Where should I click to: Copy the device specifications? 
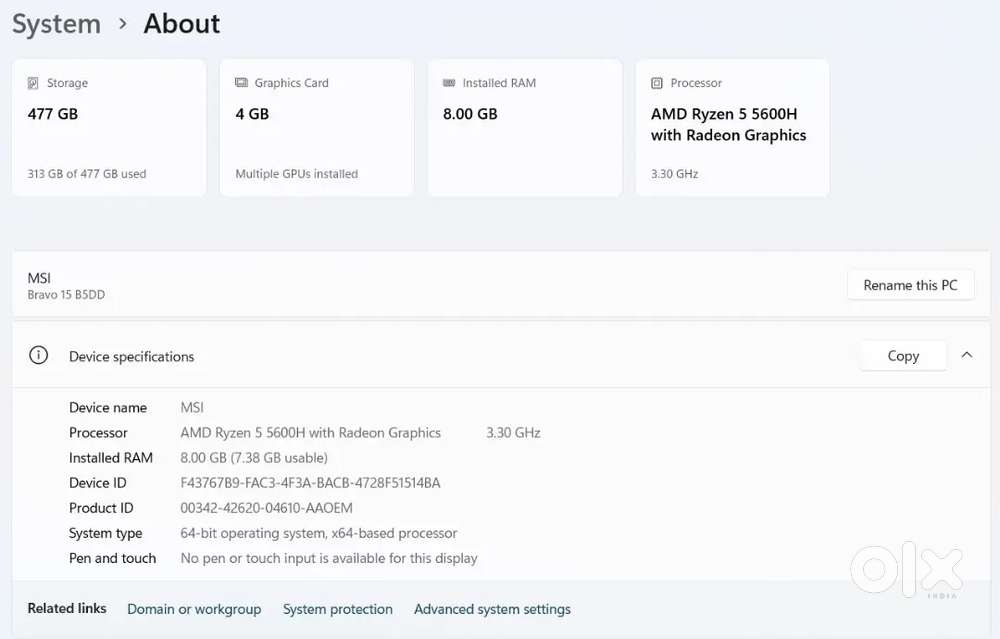[x=902, y=355]
